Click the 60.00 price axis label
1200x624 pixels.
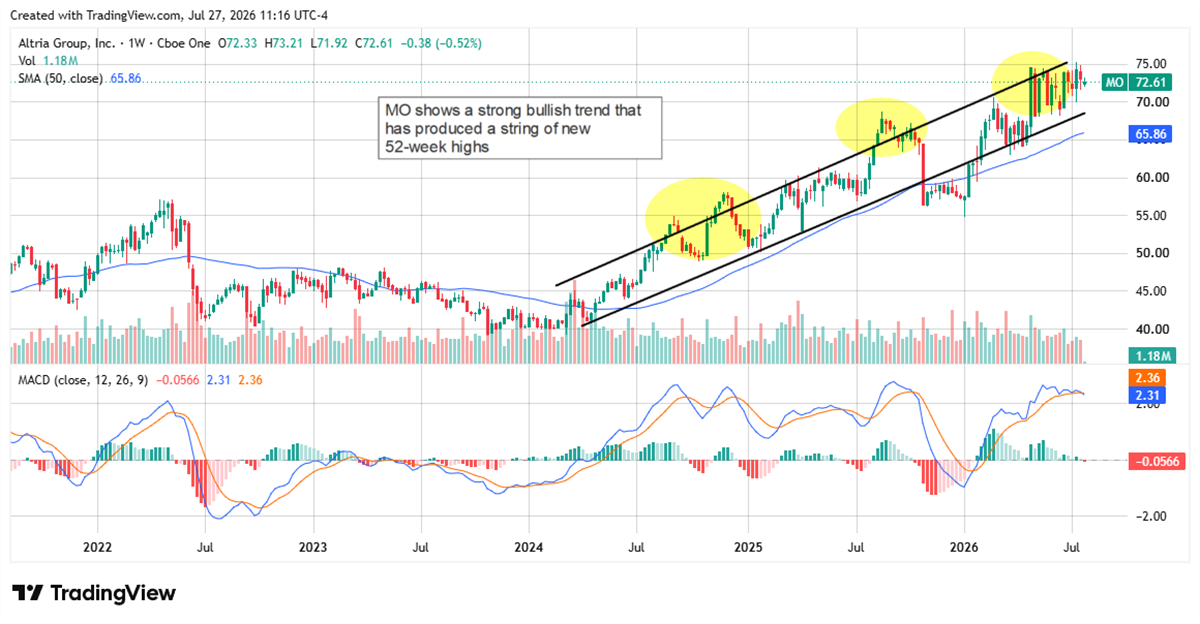click(x=1150, y=177)
